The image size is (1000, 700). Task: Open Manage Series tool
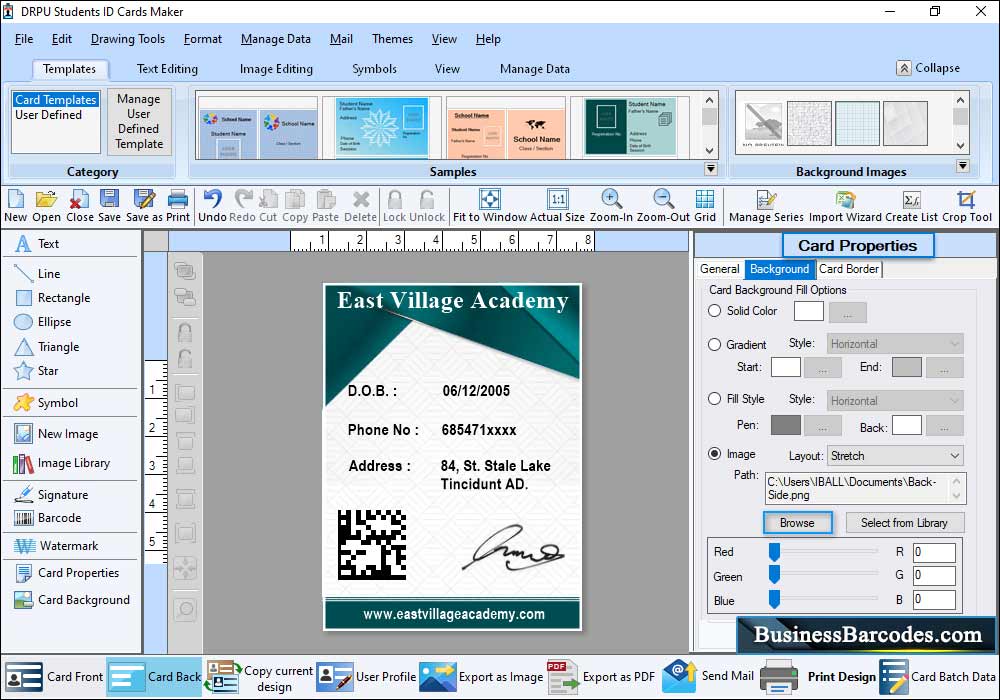click(x=766, y=205)
